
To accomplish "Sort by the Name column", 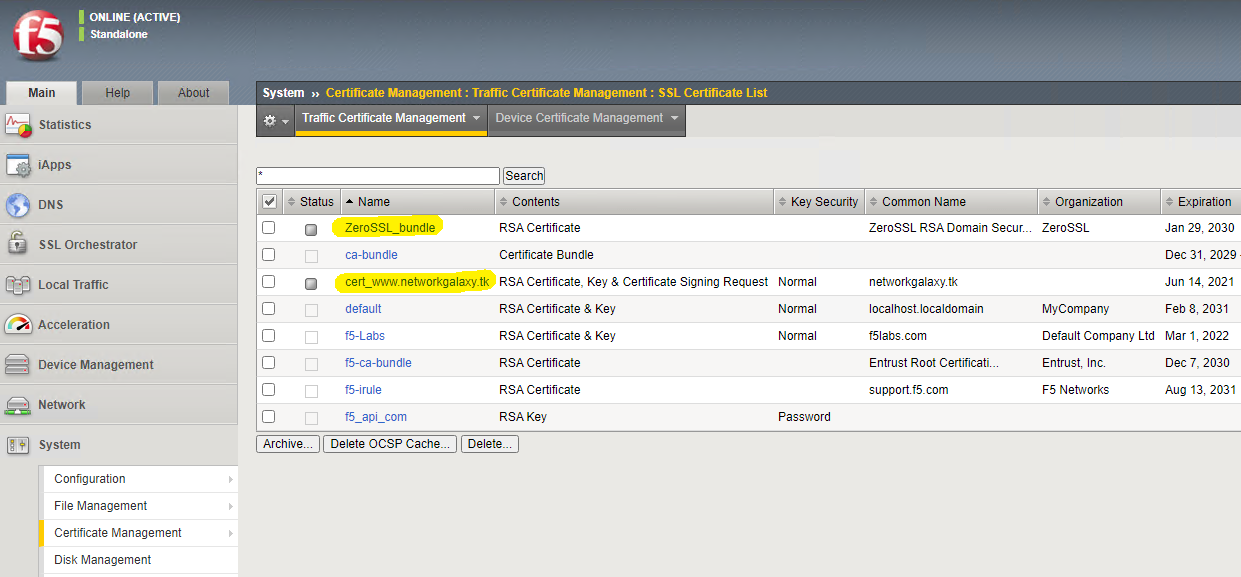I will pyautogui.click(x=374, y=202).
